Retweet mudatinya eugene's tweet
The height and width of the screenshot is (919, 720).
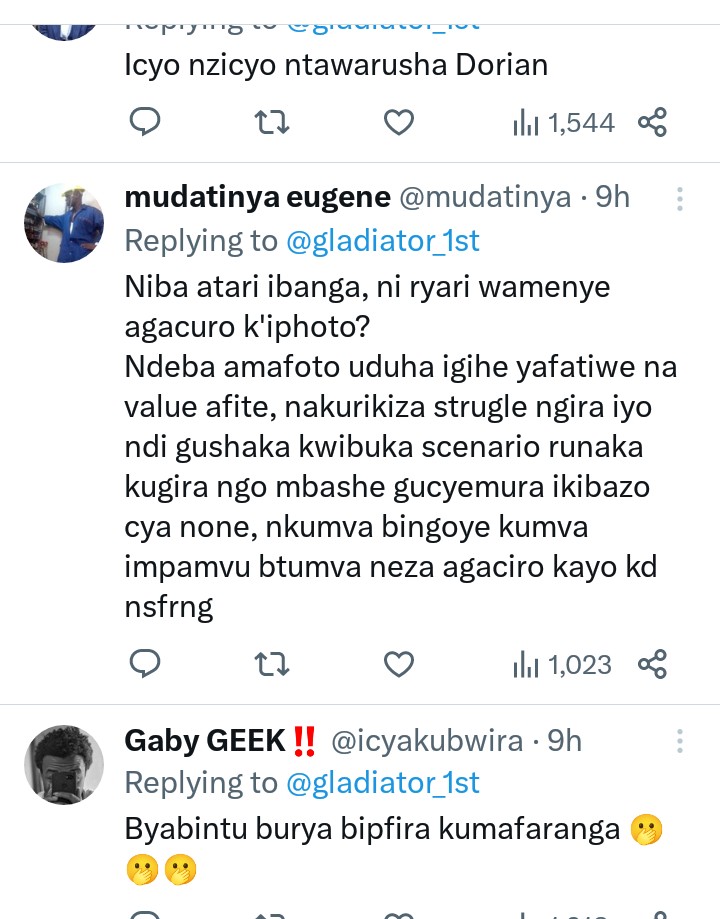(272, 663)
